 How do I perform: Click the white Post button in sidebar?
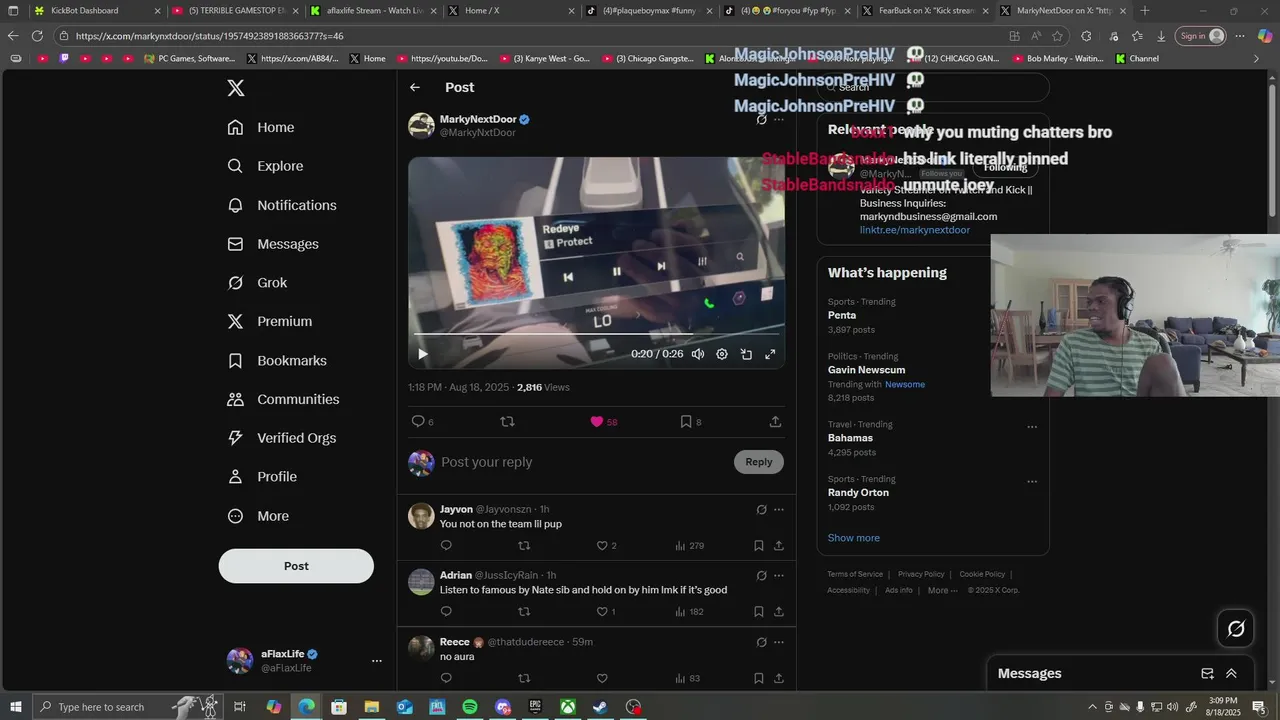[296, 566]
